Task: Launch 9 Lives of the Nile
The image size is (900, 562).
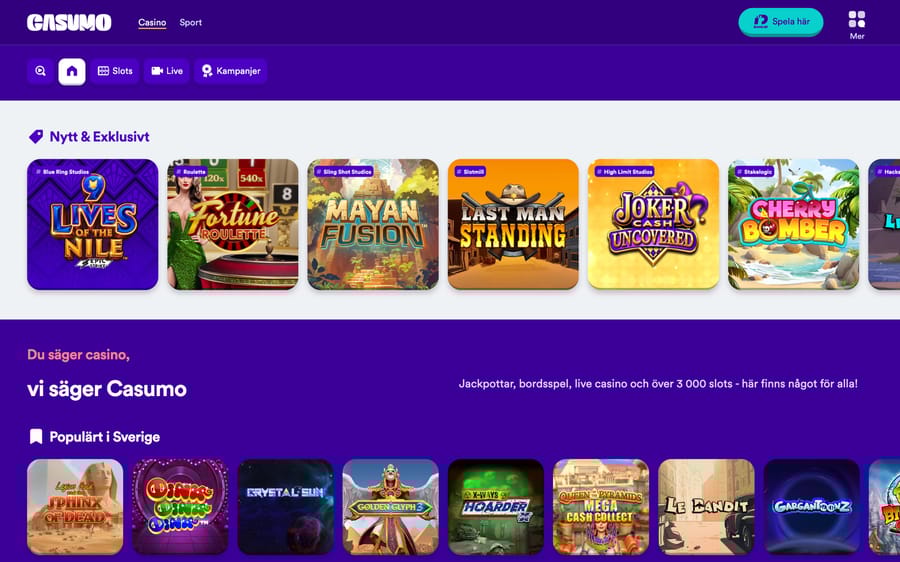Action: click(x=92, y=224)
